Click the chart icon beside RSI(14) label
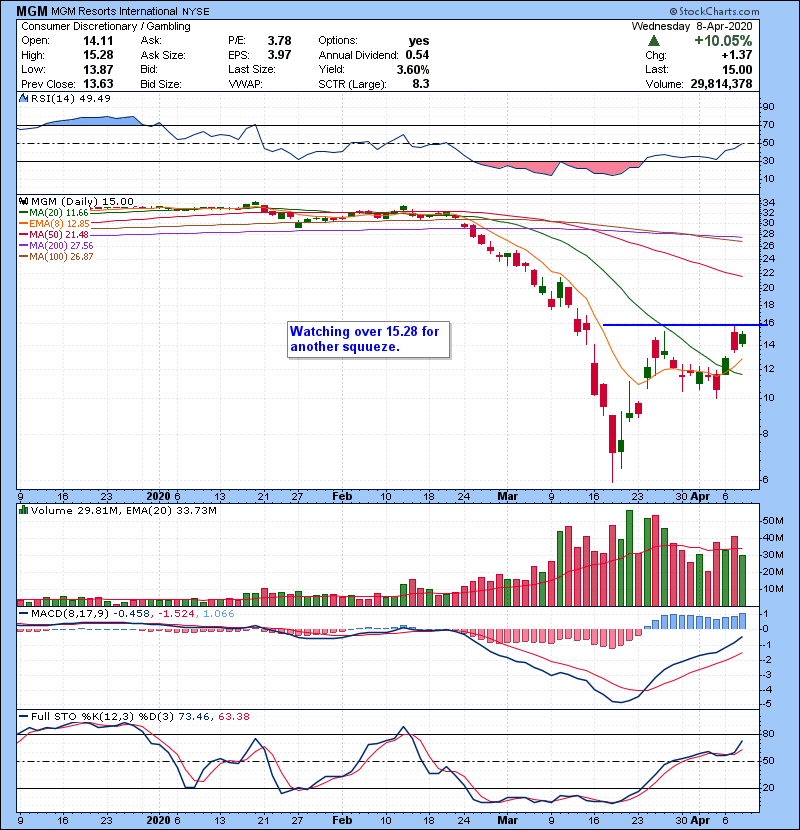The image size is (800, 830). 24,98
